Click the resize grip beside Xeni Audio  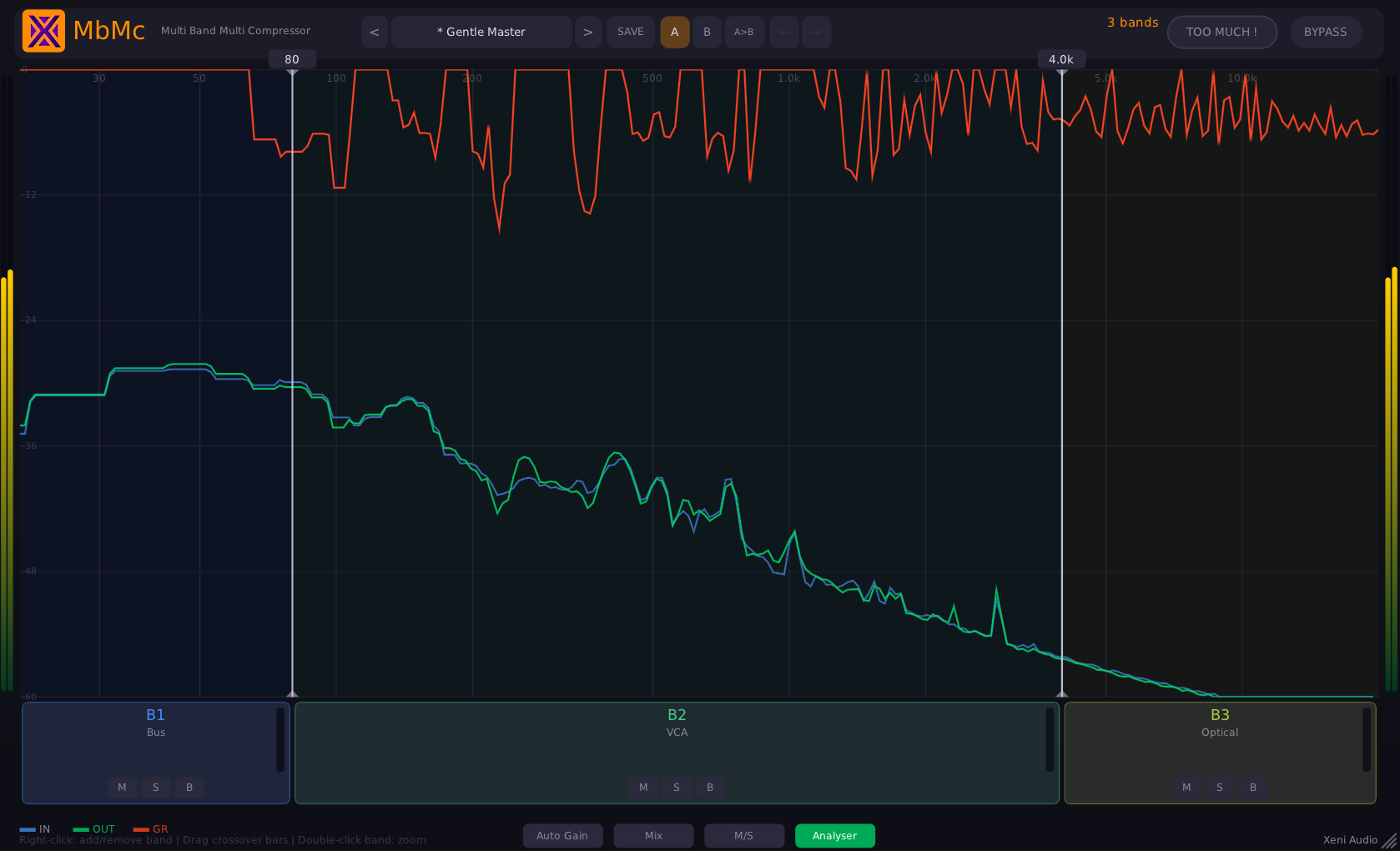coord(1388,840)
